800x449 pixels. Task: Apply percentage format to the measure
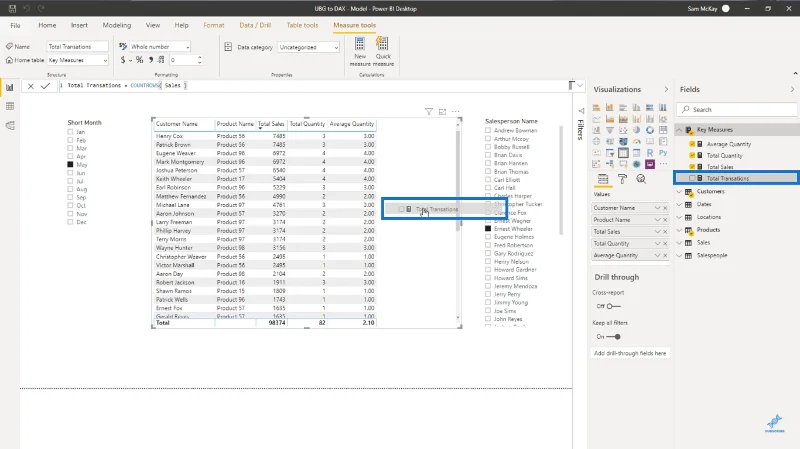coord(139,60)
